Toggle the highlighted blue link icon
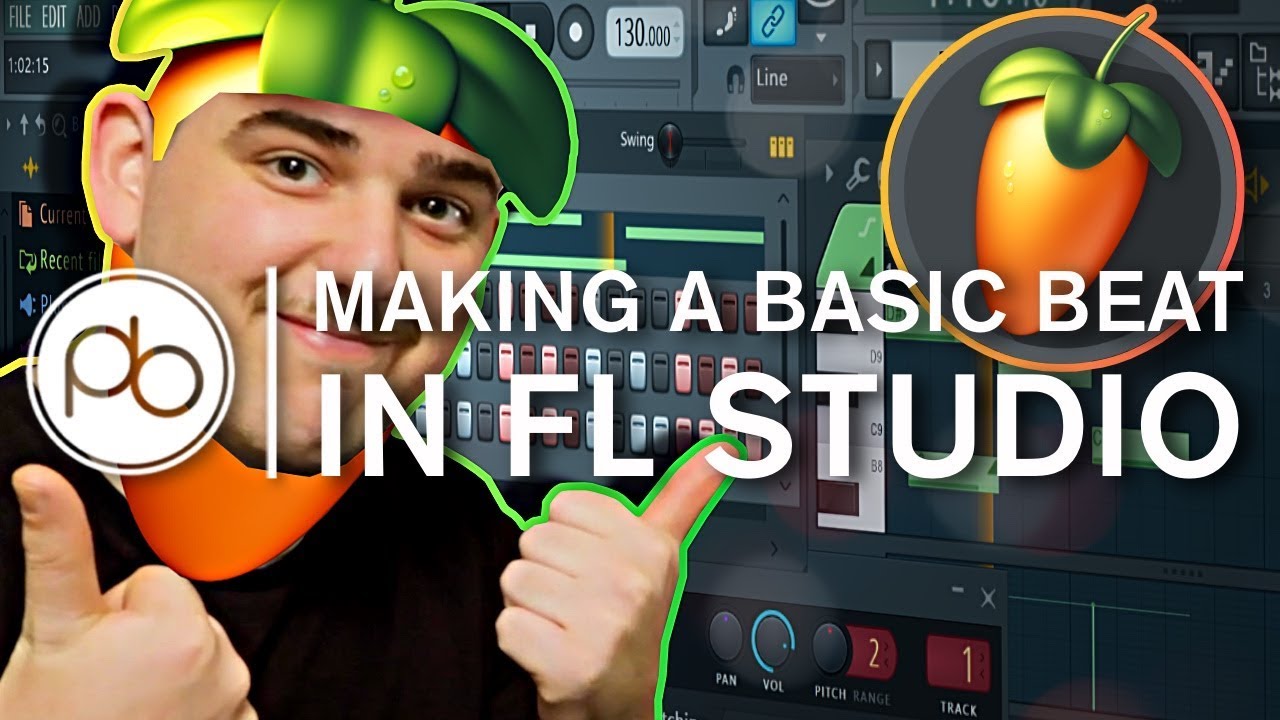The width and height of the screenshot is (1280, 720). coord(773,23)
